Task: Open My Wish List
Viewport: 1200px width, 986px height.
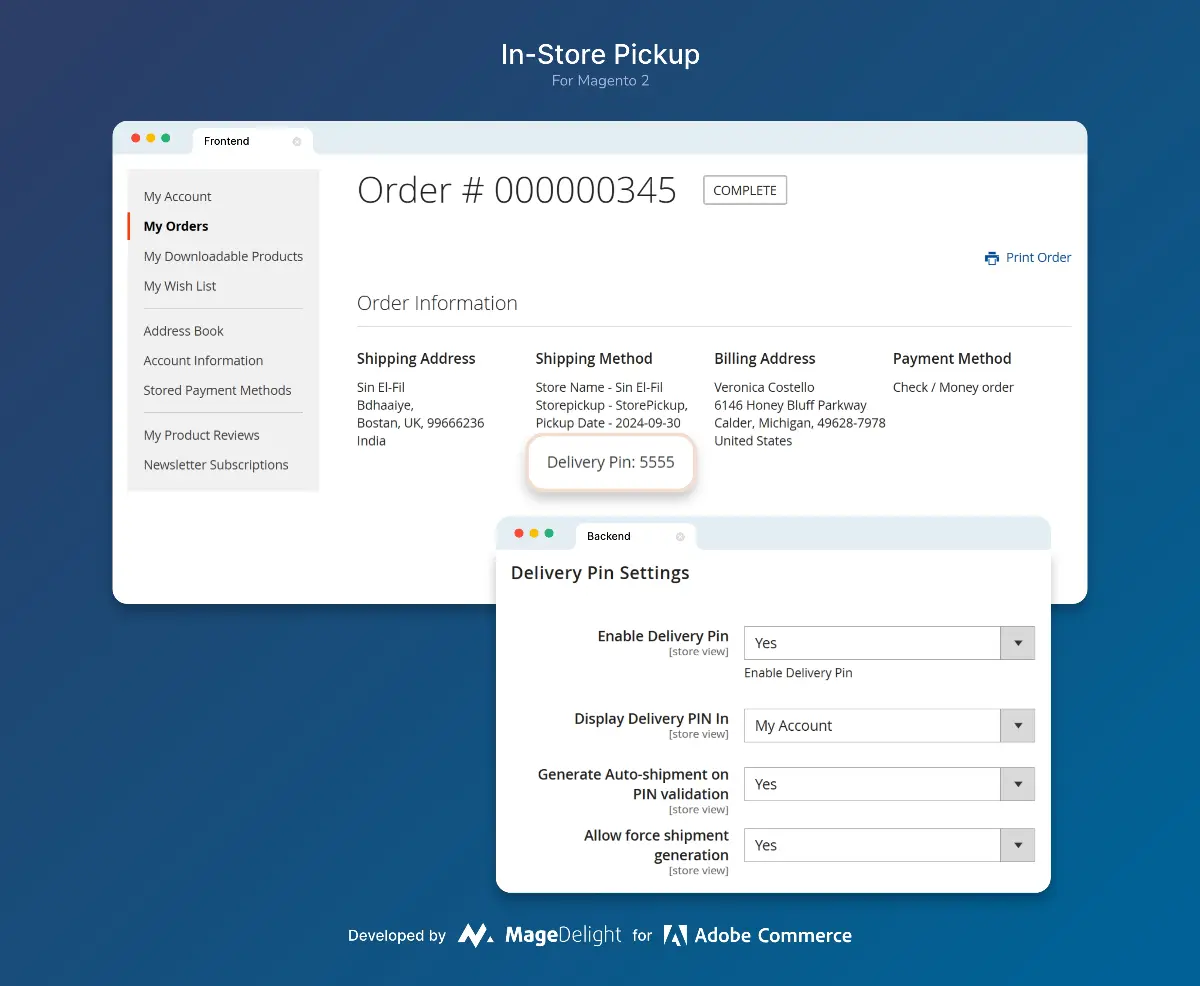Action: pos(180,287)
